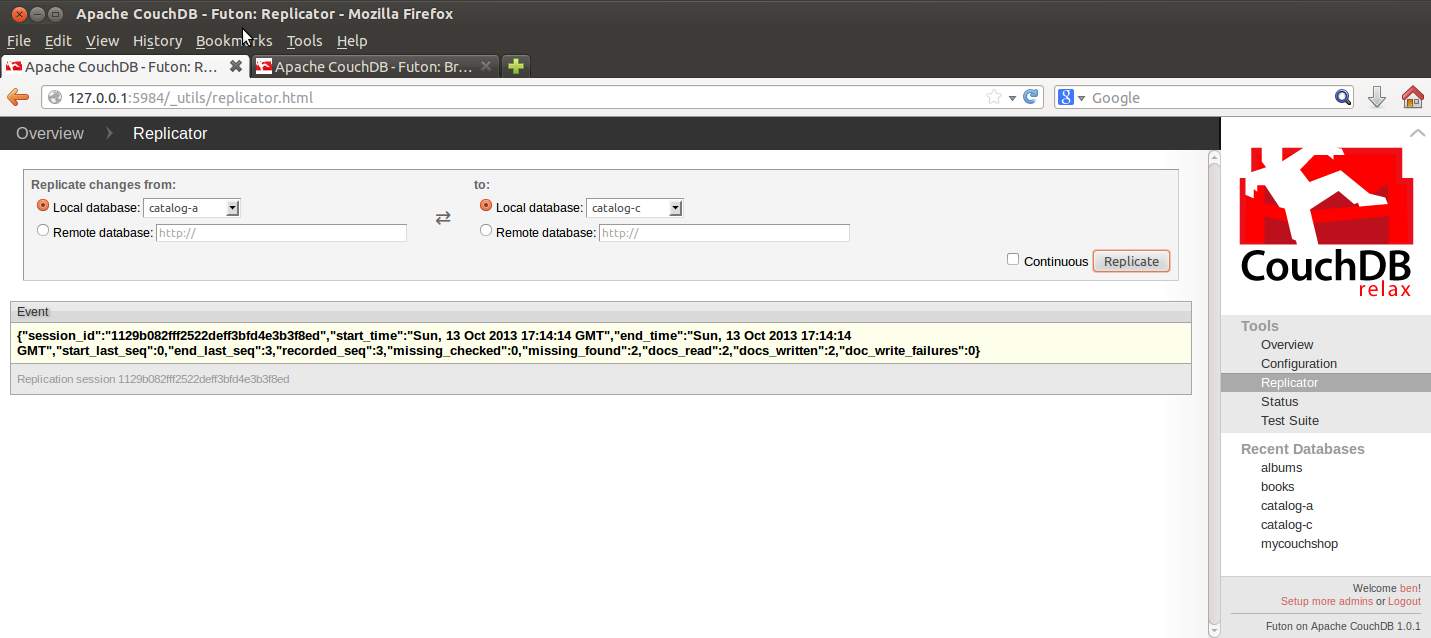The height and width of the screenshot is (638, 1431).
Task: Click Setup more admins link
Action: [x=1326, y=601]
